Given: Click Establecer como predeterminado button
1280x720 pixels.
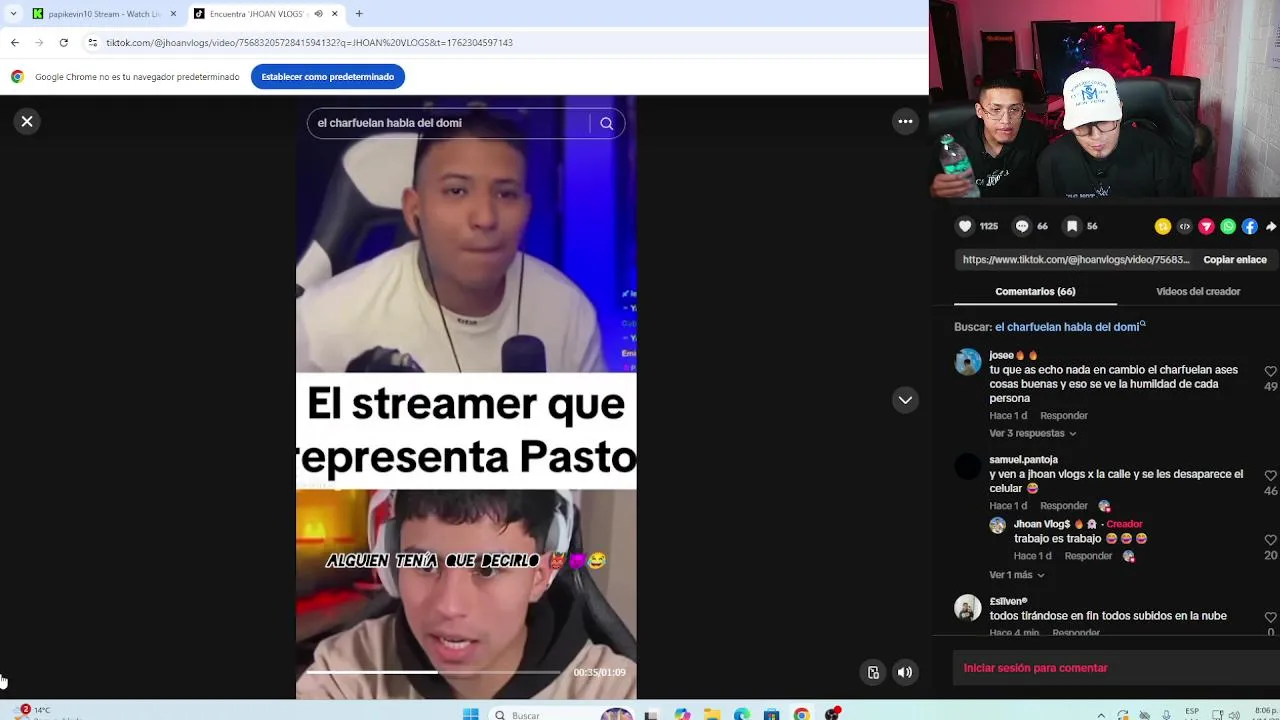Looking at the screenshot, I should 328,77.
